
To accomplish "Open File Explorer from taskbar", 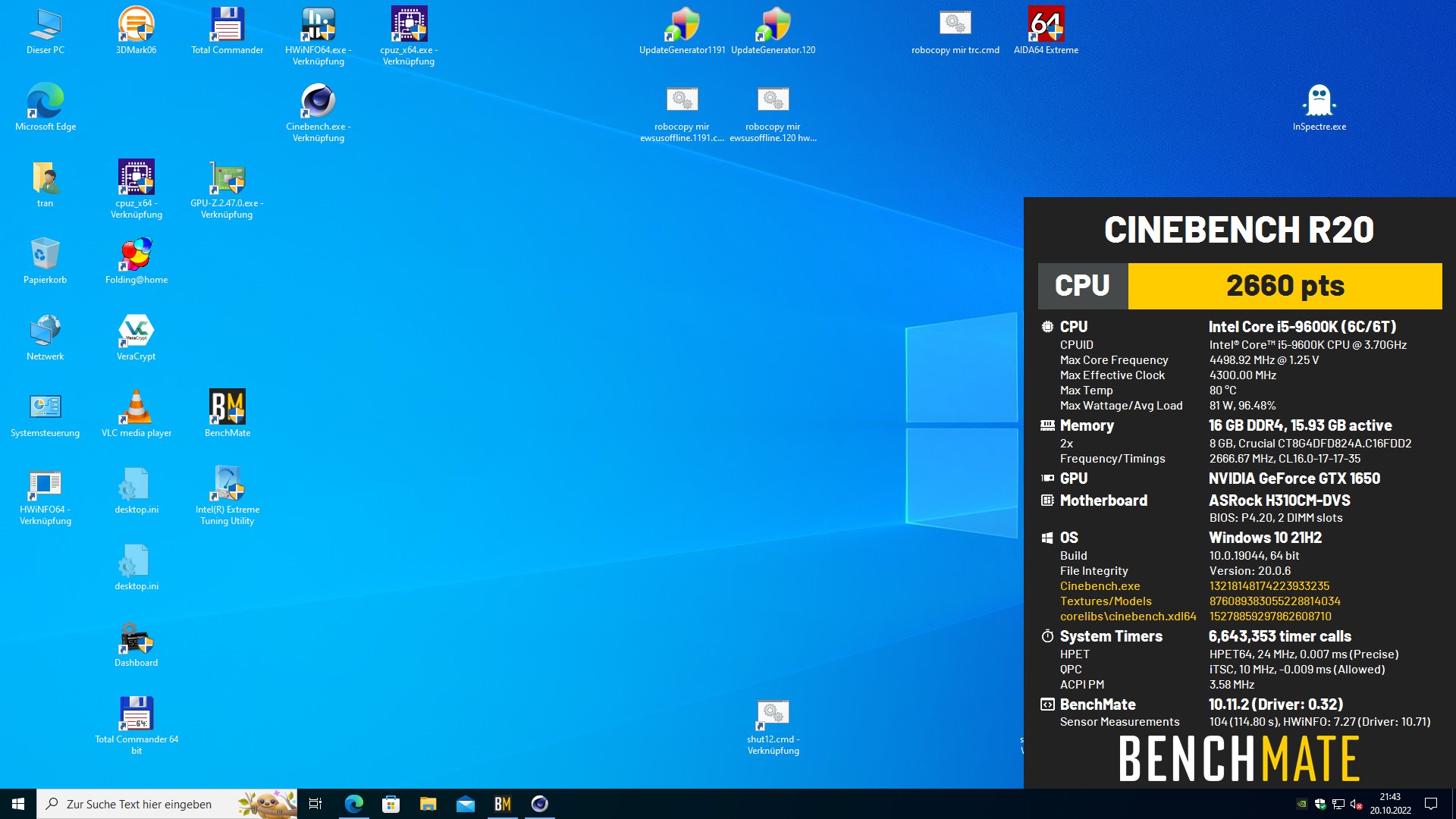I will click(x=428, y=804).
